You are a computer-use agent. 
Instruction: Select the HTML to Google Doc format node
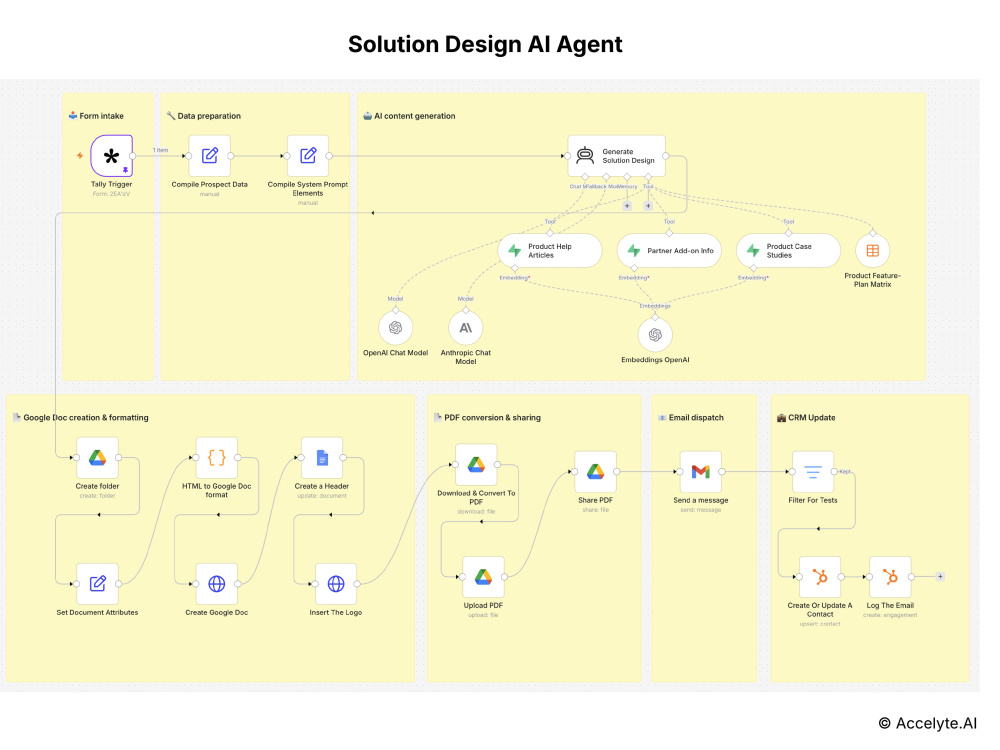coord(217,457)
